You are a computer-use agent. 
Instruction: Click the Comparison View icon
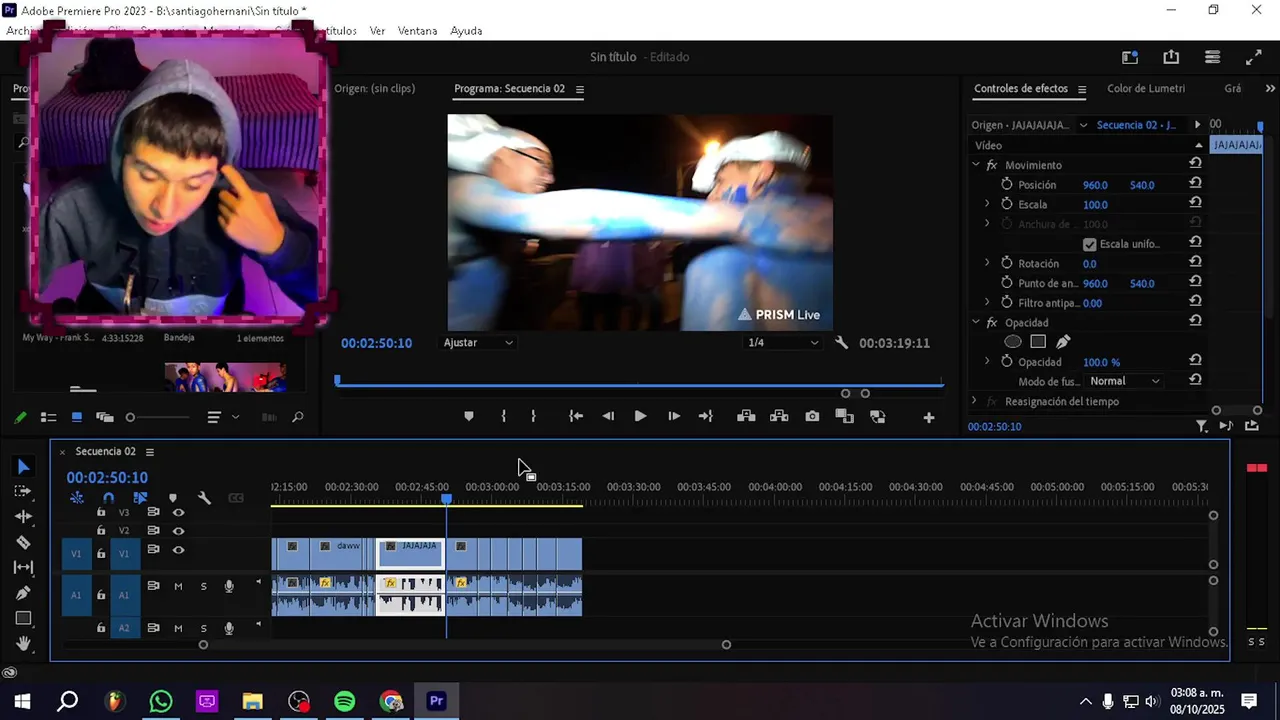844,417
